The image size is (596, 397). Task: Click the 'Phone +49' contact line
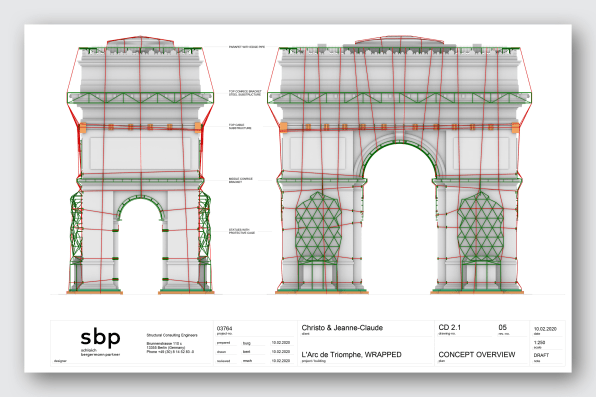[170, 352]
